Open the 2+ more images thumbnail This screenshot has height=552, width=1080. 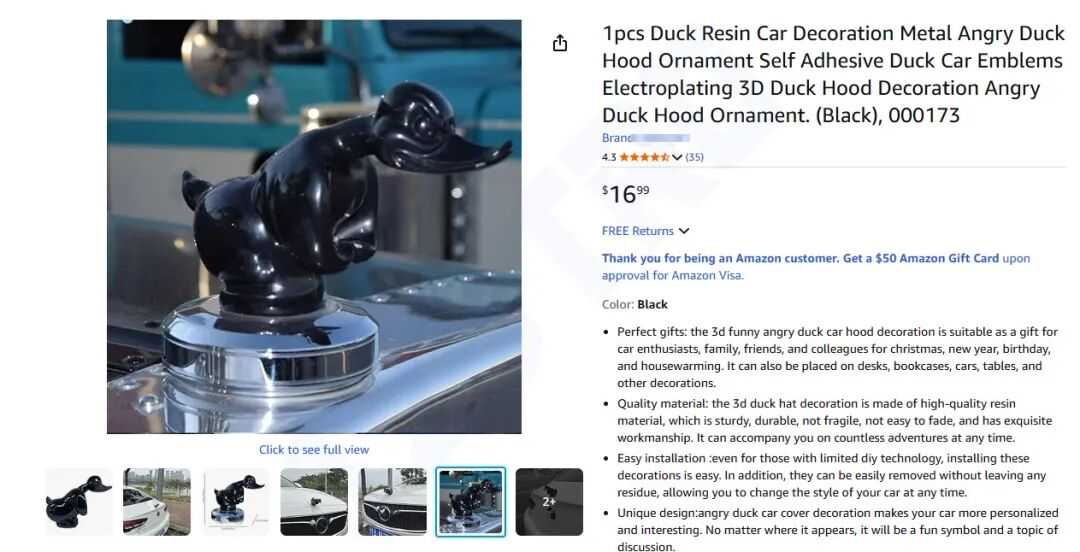pos(549,501)
